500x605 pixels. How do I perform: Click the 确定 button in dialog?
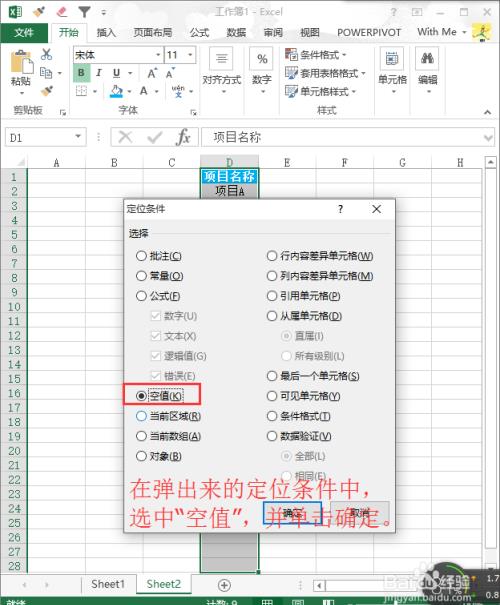[x=292, y=513]
